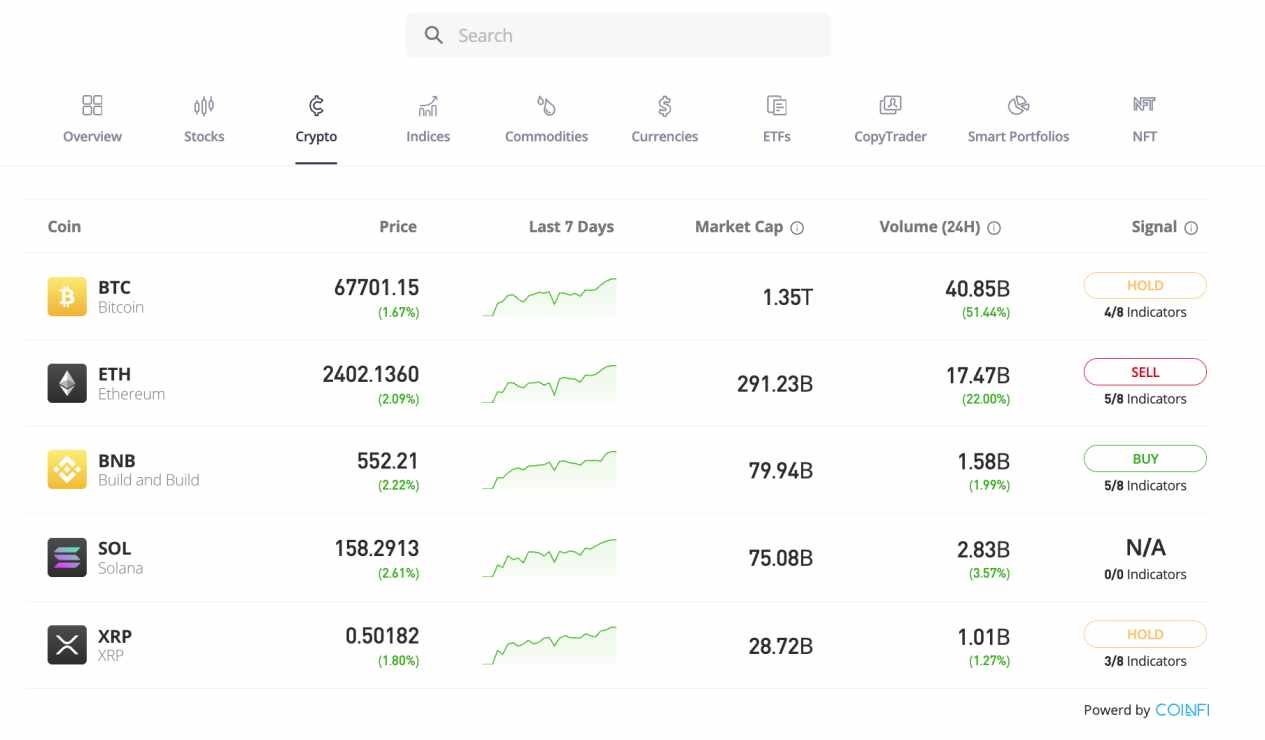The height and width of the screenshot is (740, 1265).
Task: Open the Ethereum 7-day sparkline chart
Action: (x=549, y=384)
